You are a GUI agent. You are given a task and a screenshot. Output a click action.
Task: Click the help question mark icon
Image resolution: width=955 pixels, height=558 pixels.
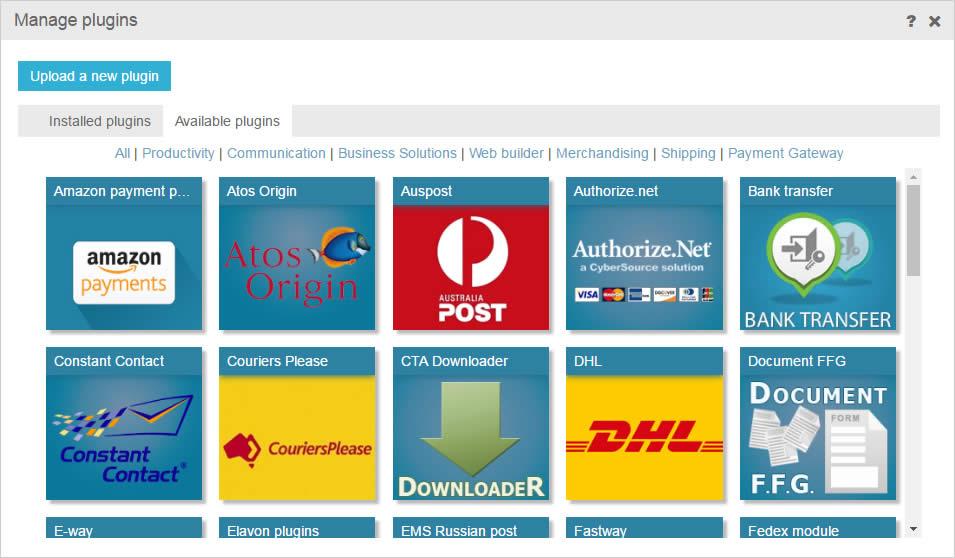910,21
